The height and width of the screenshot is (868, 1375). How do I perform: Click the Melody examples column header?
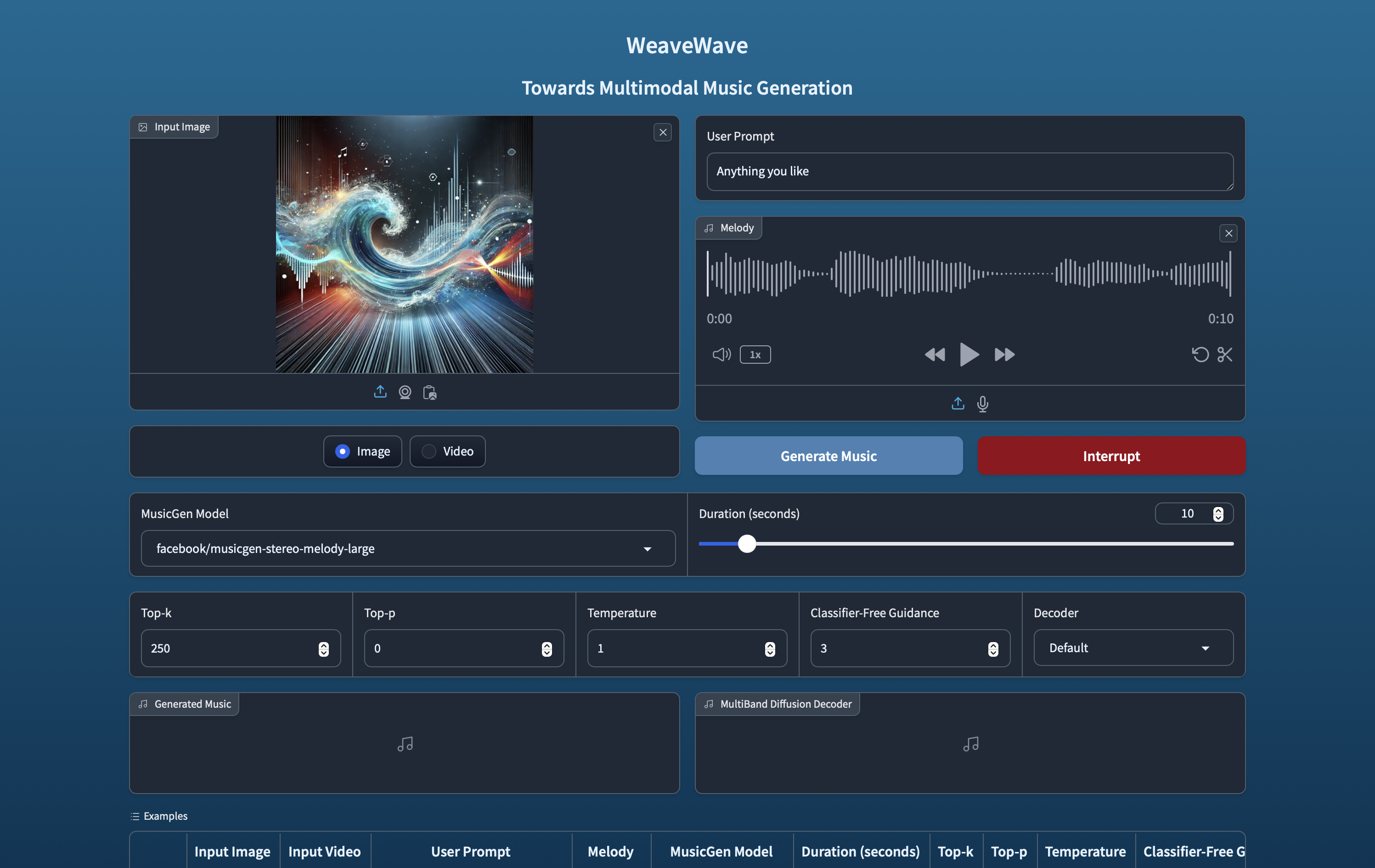610,851
